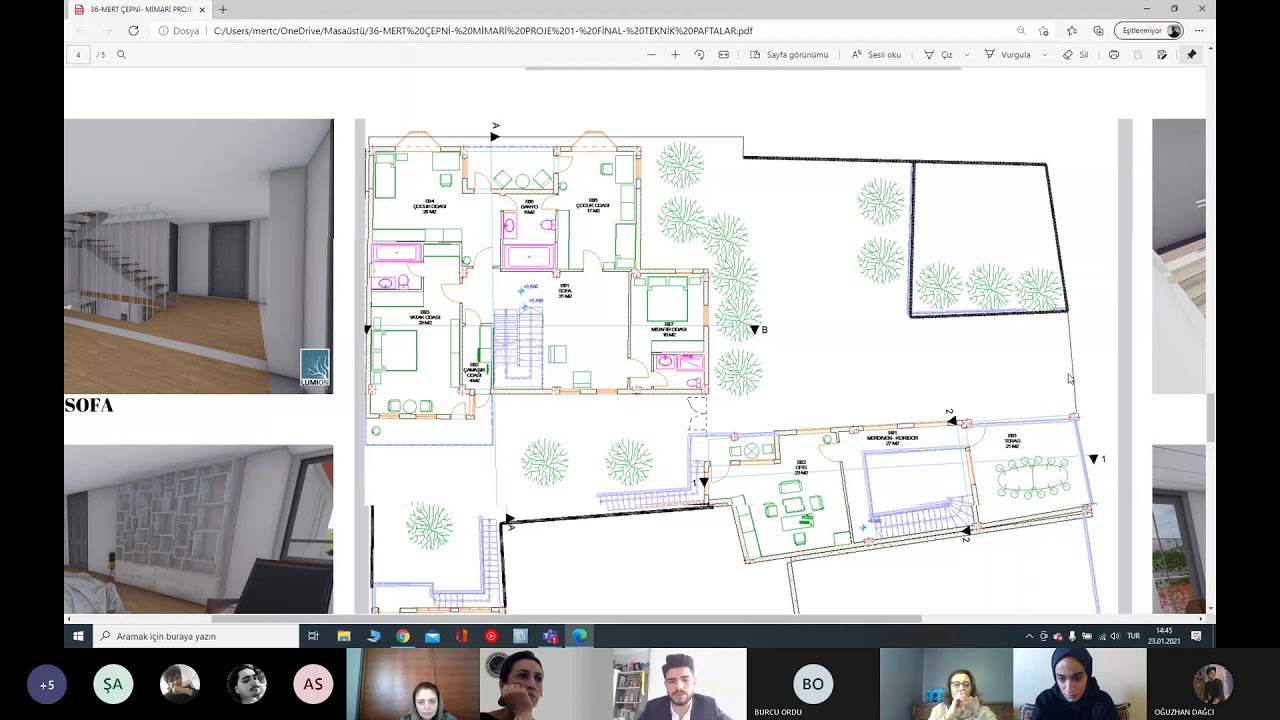Open Edge settings and more menu
The height and width of the screenshot is (720, 1280).
click(1199, 31)
